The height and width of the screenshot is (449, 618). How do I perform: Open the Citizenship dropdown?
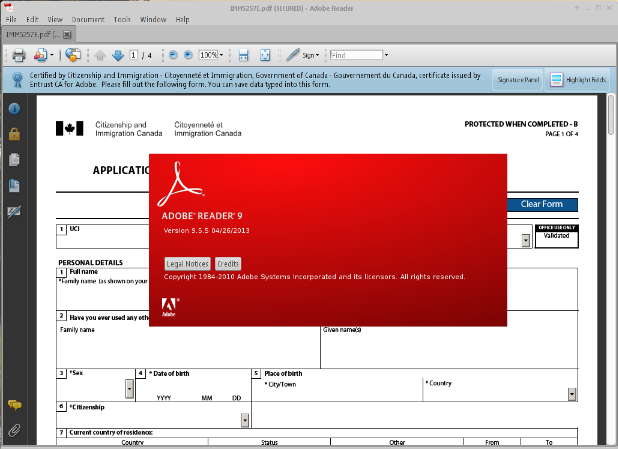[x=245, y=420]
